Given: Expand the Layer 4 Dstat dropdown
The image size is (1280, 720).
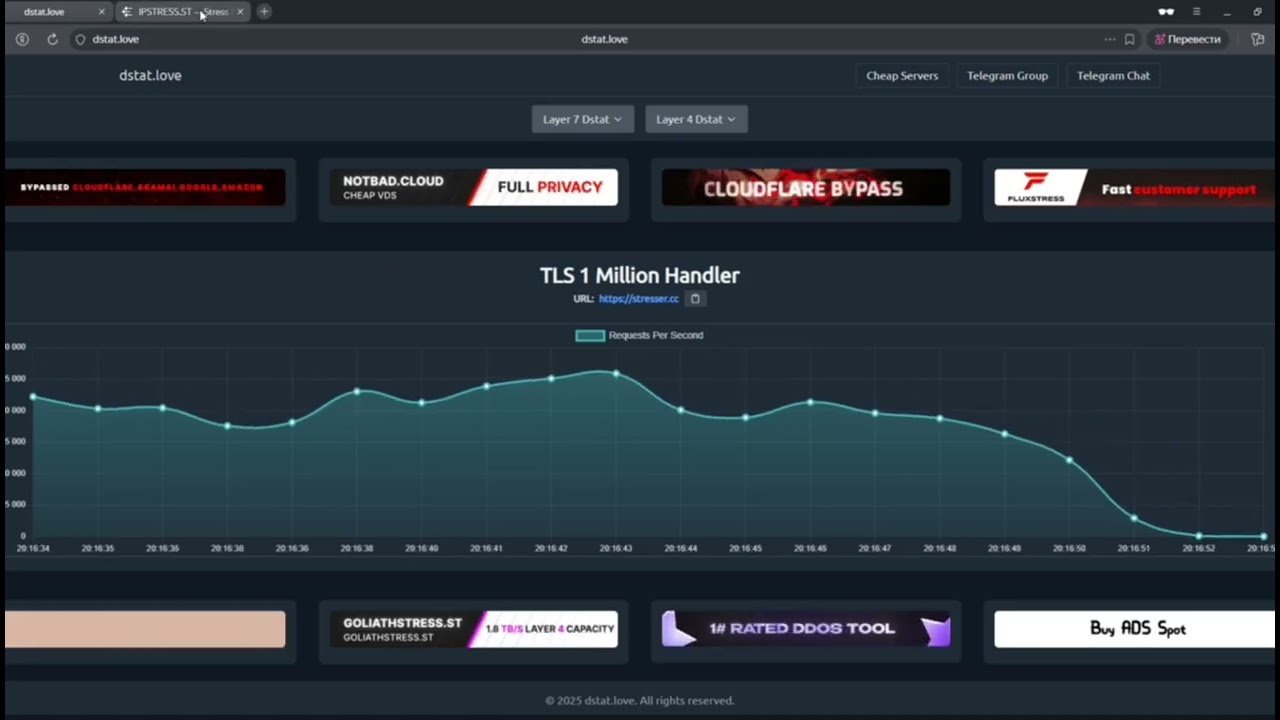Looking at the screenshot, I should click(x=696, y=119).
